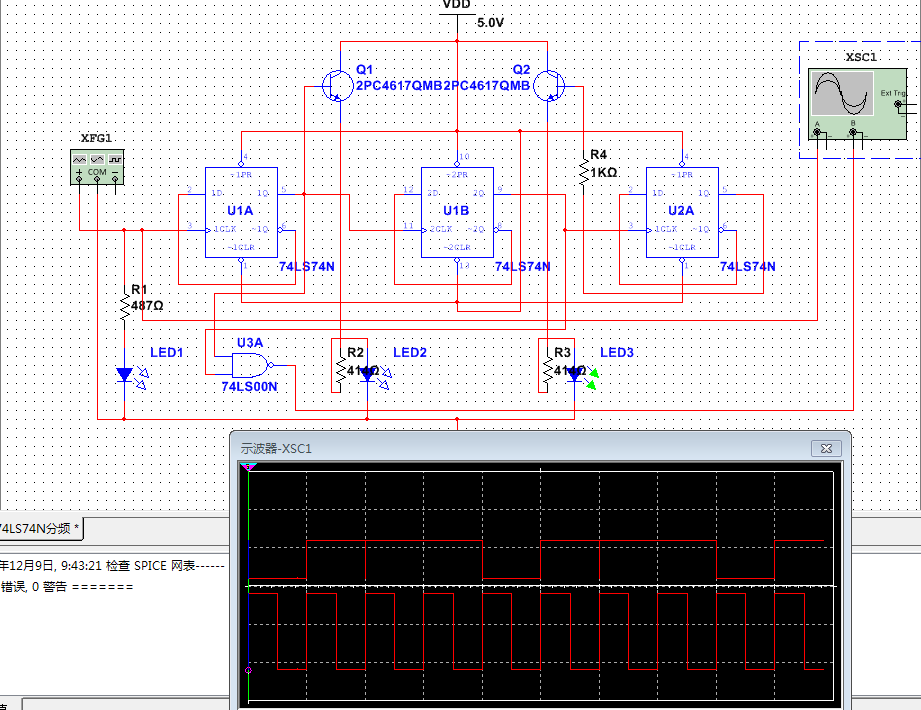Select the U1B flip-flop component
Viewport: 921px width, 710px height.
tap(458, 212)
